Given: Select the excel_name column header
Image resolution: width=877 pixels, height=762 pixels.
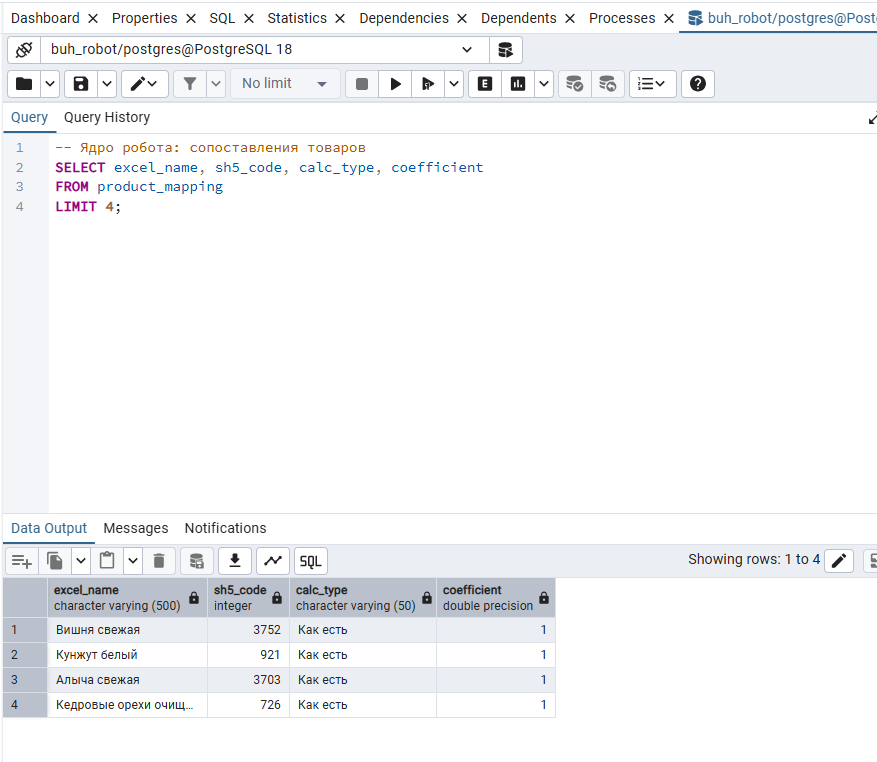Looking at the screenshot, I should pos(128,598).
